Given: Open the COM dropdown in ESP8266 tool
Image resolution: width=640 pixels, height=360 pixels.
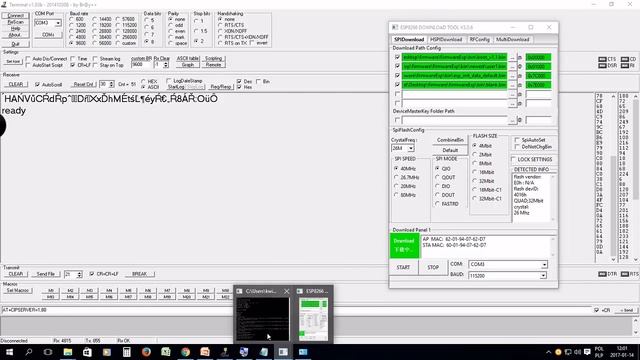Looking at the screenshot, I should 544,264.
